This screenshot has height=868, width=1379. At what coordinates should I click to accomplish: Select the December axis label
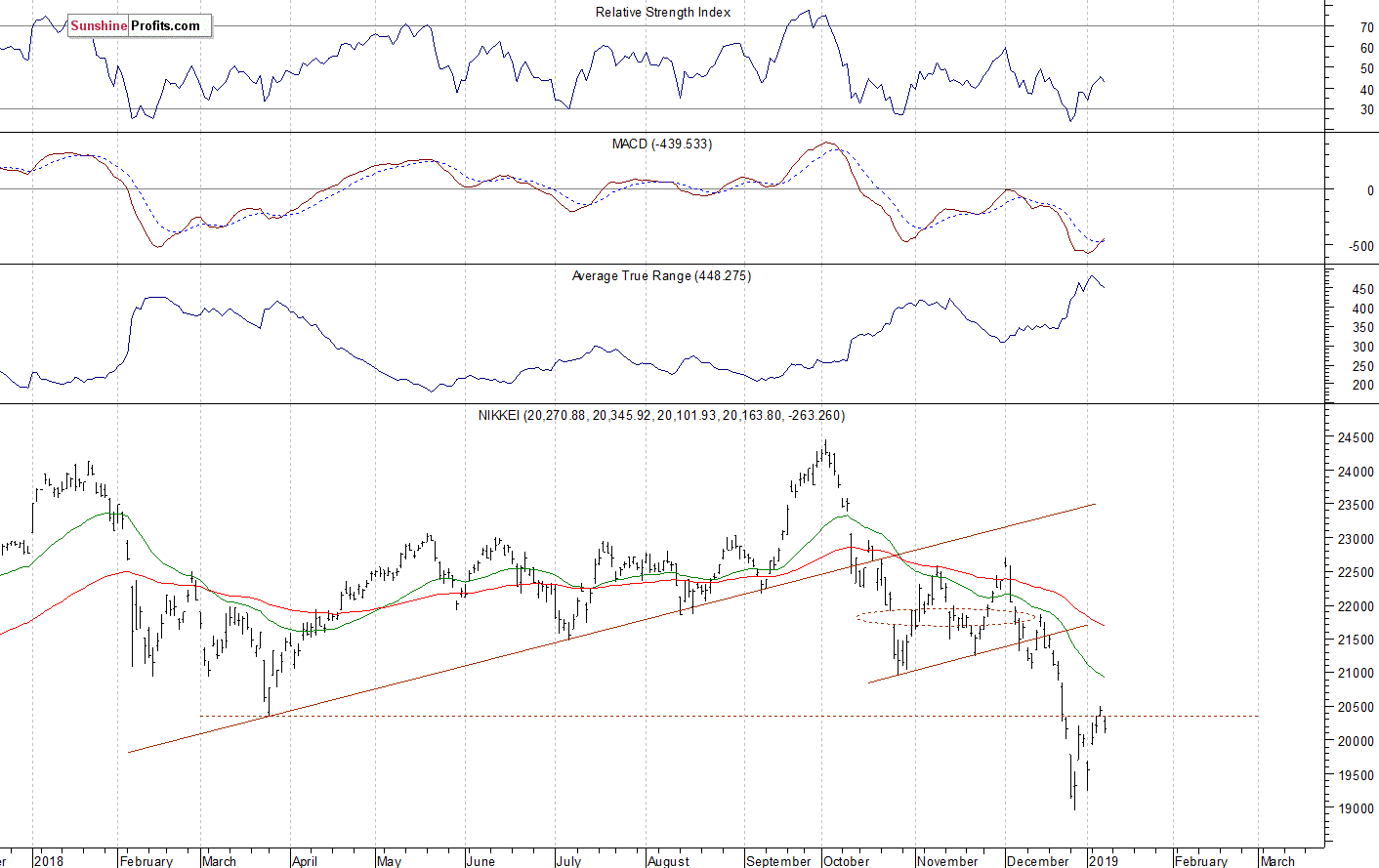(x=1038, y=860)
